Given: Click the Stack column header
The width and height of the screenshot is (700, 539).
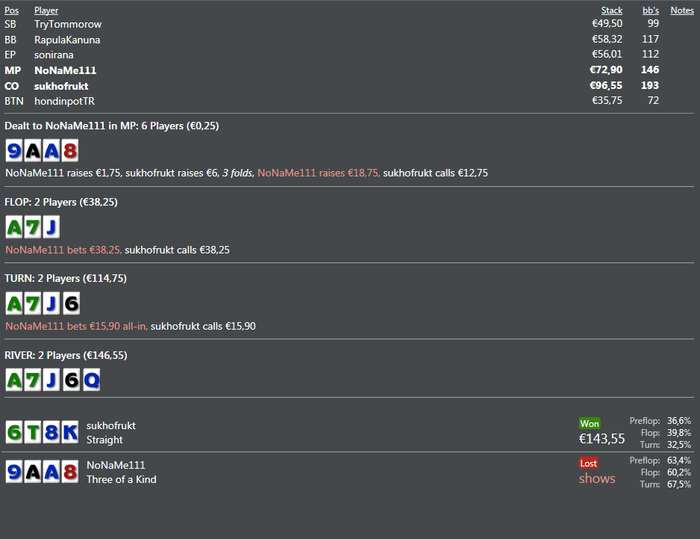Looking at the screenshot, I should point(611,10).
